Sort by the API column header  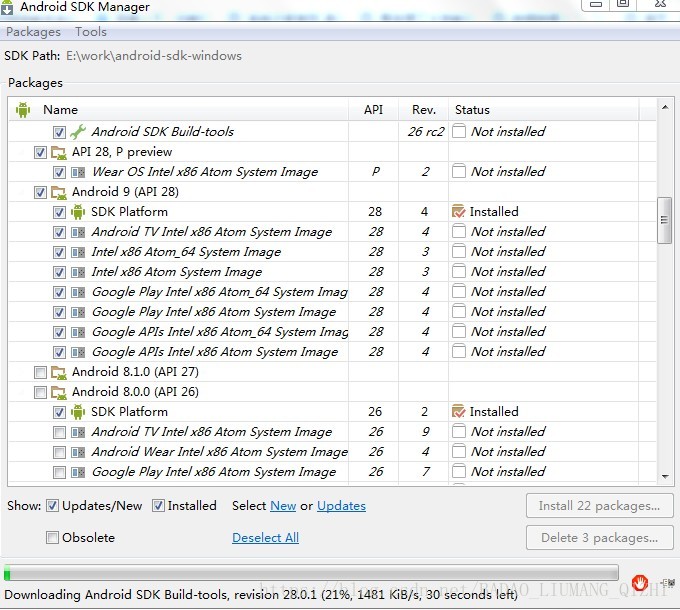[373, 110]
